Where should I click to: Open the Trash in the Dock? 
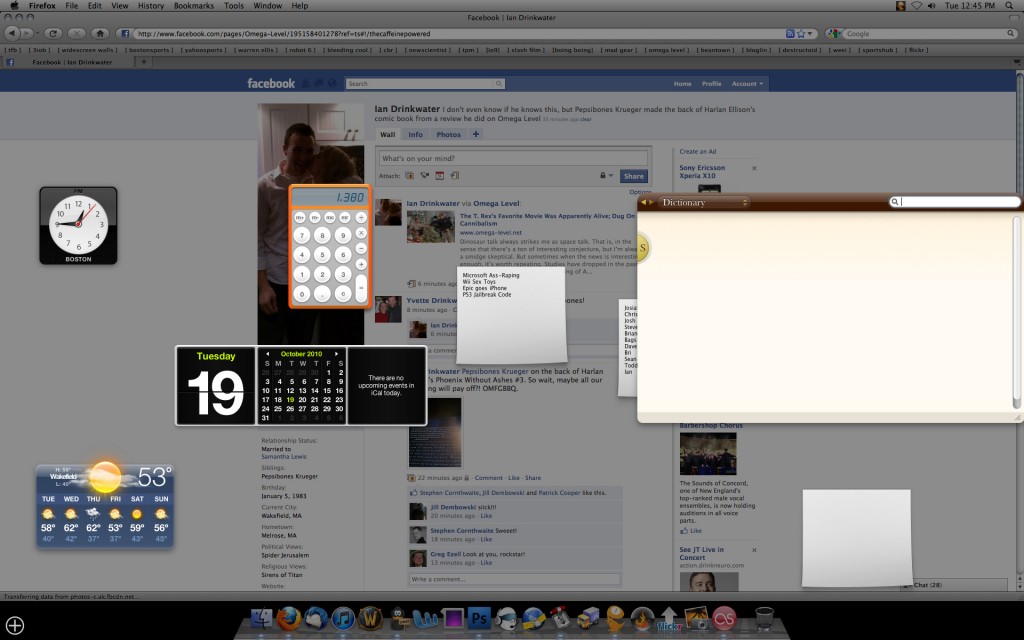click(764, 618)
